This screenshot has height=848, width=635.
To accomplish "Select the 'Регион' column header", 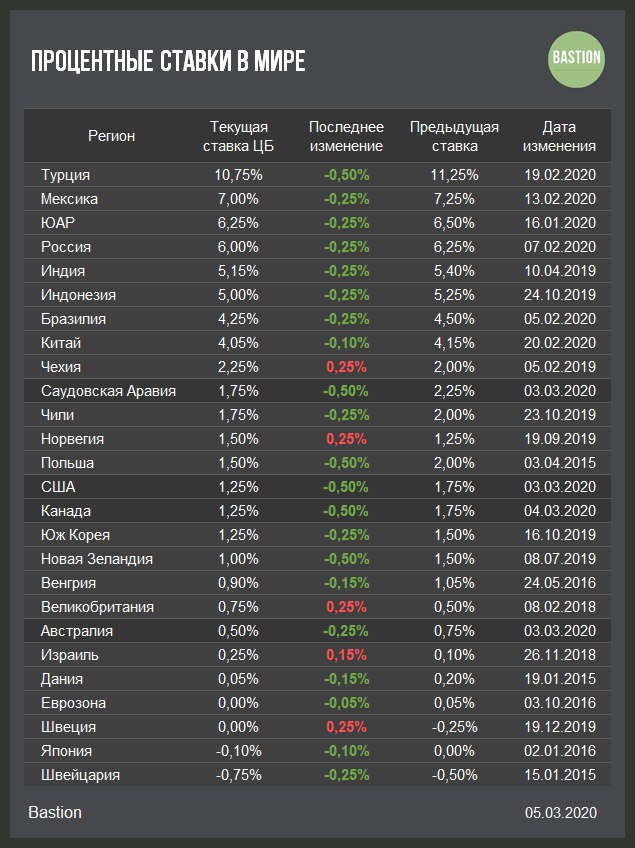I will click(x=111, y=136).
